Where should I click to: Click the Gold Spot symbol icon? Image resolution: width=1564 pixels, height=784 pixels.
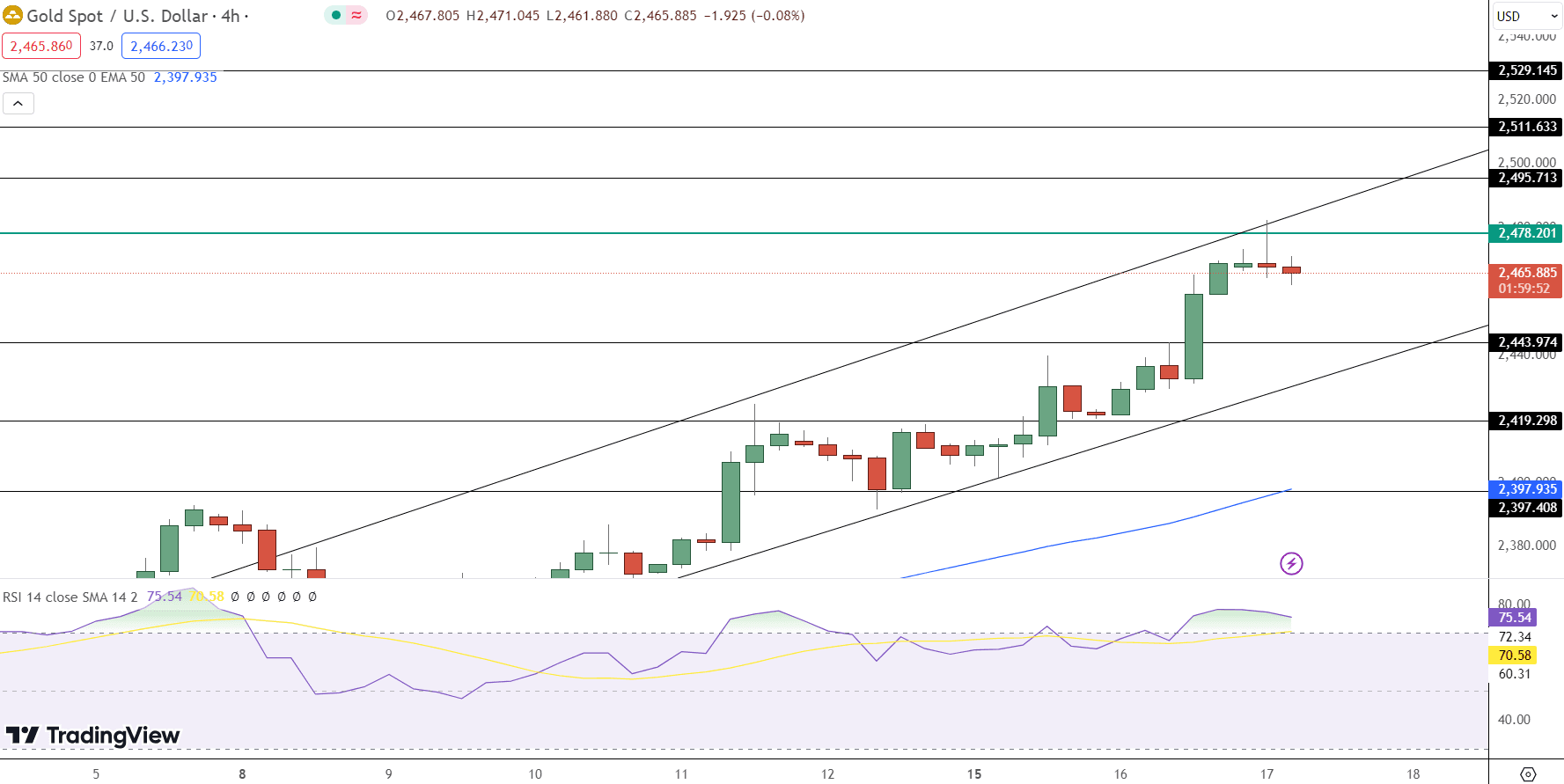point(12,15)
